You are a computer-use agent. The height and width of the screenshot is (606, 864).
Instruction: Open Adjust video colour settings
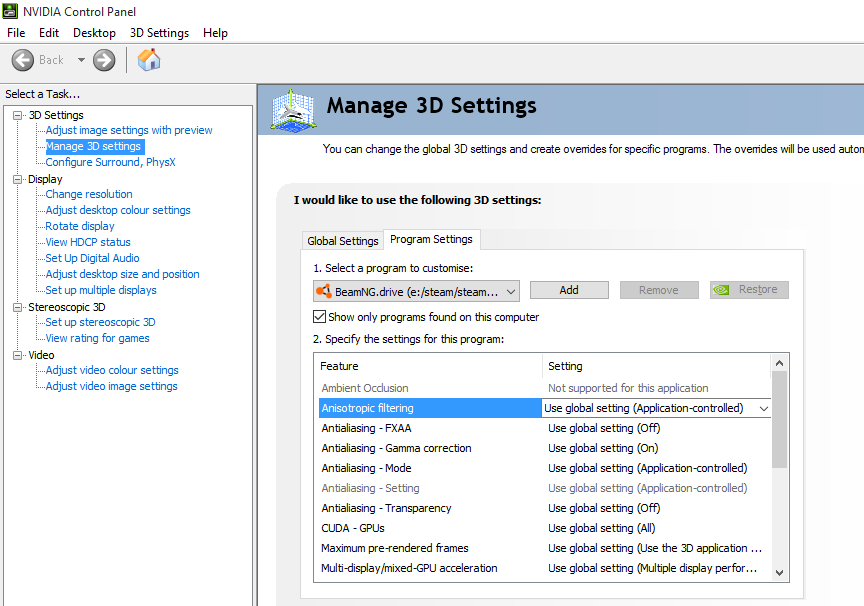pyautogui.click(x=112, y=370)
